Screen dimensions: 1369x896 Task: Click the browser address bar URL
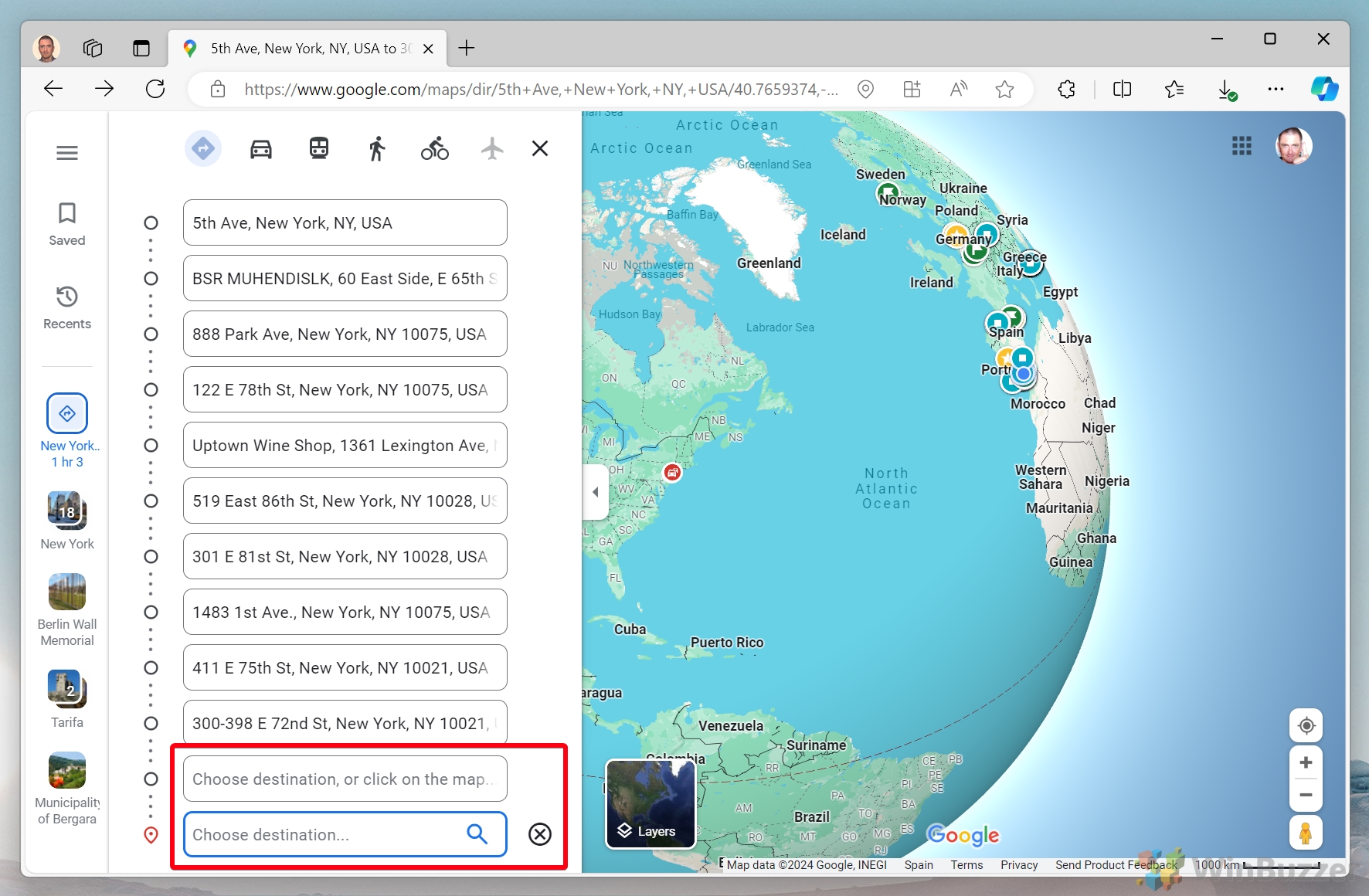pyautogui.click(x=541, y=90)
